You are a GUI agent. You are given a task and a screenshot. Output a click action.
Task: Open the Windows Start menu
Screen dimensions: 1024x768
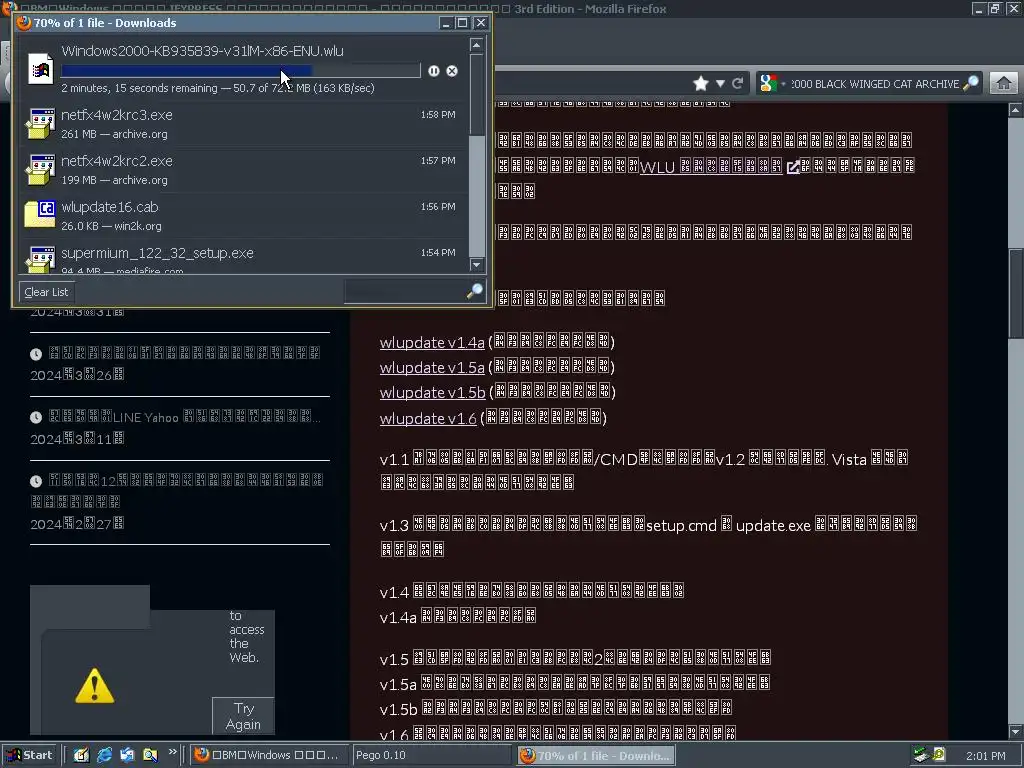pyautogui.click(x=29, y=755)
